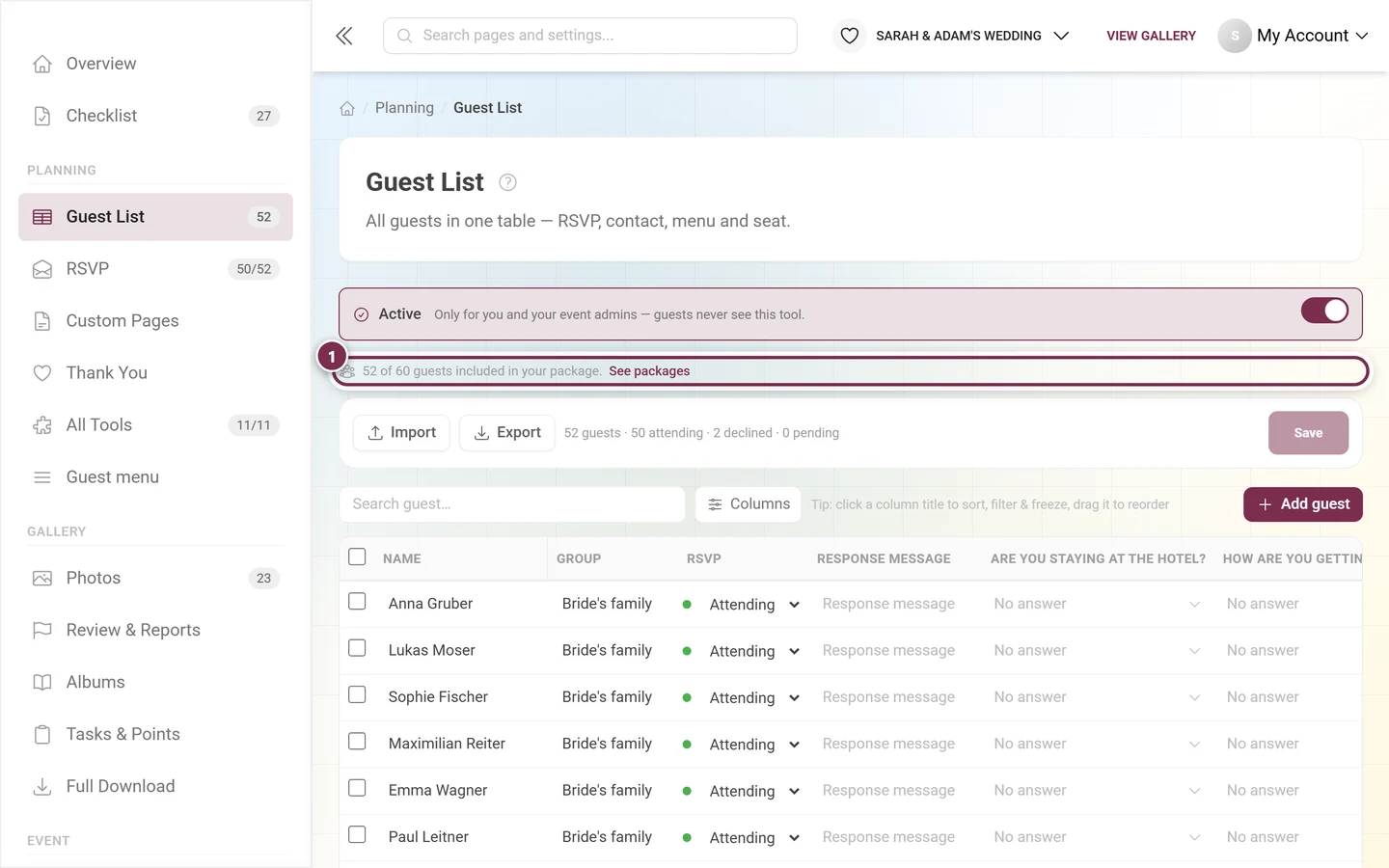This screenshot has height=868, width=1389.
Task: Open the help icon next to Guest List title
Action: [507, 182]
